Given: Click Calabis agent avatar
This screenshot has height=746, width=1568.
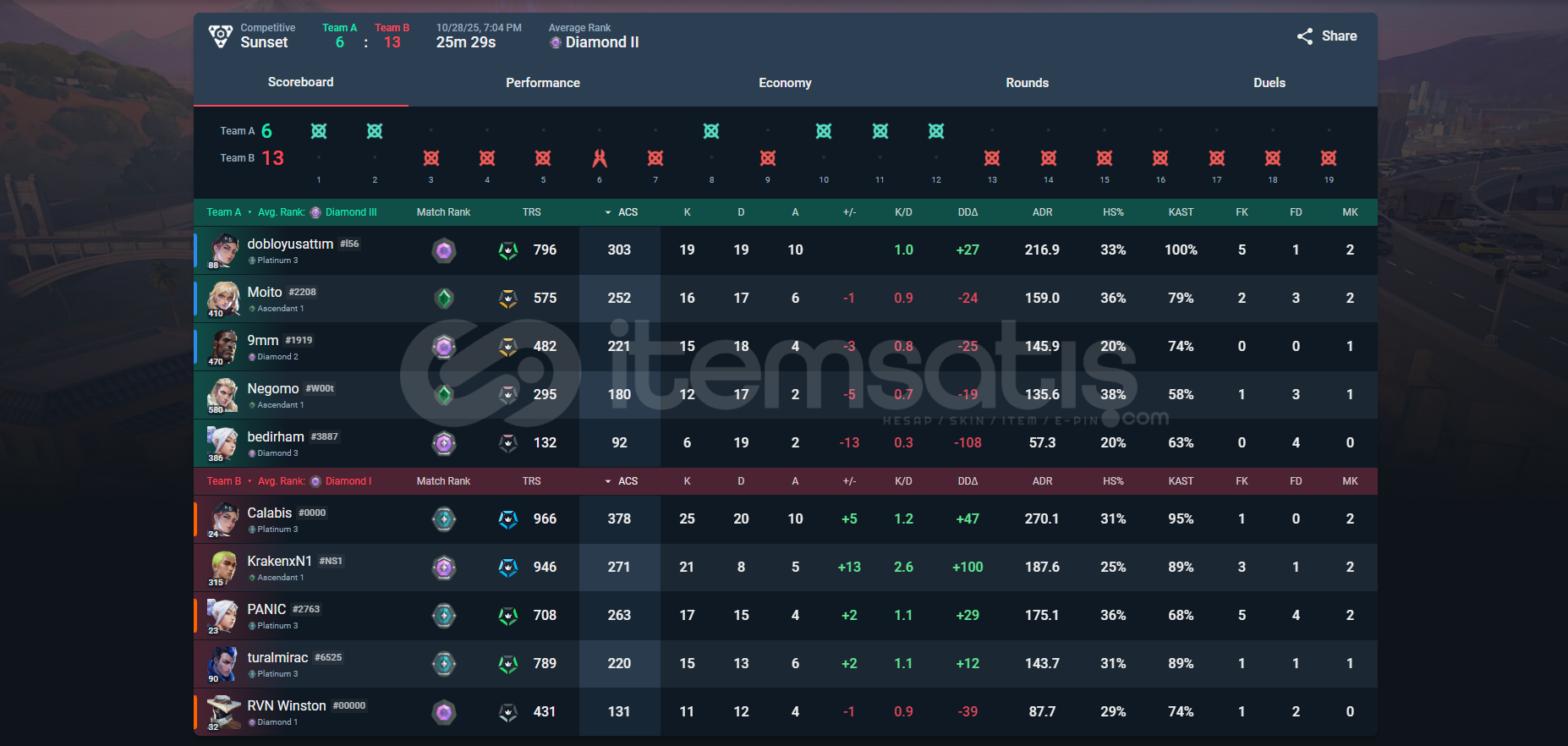Looking at the screenshot, I should [x=223, y=519].
